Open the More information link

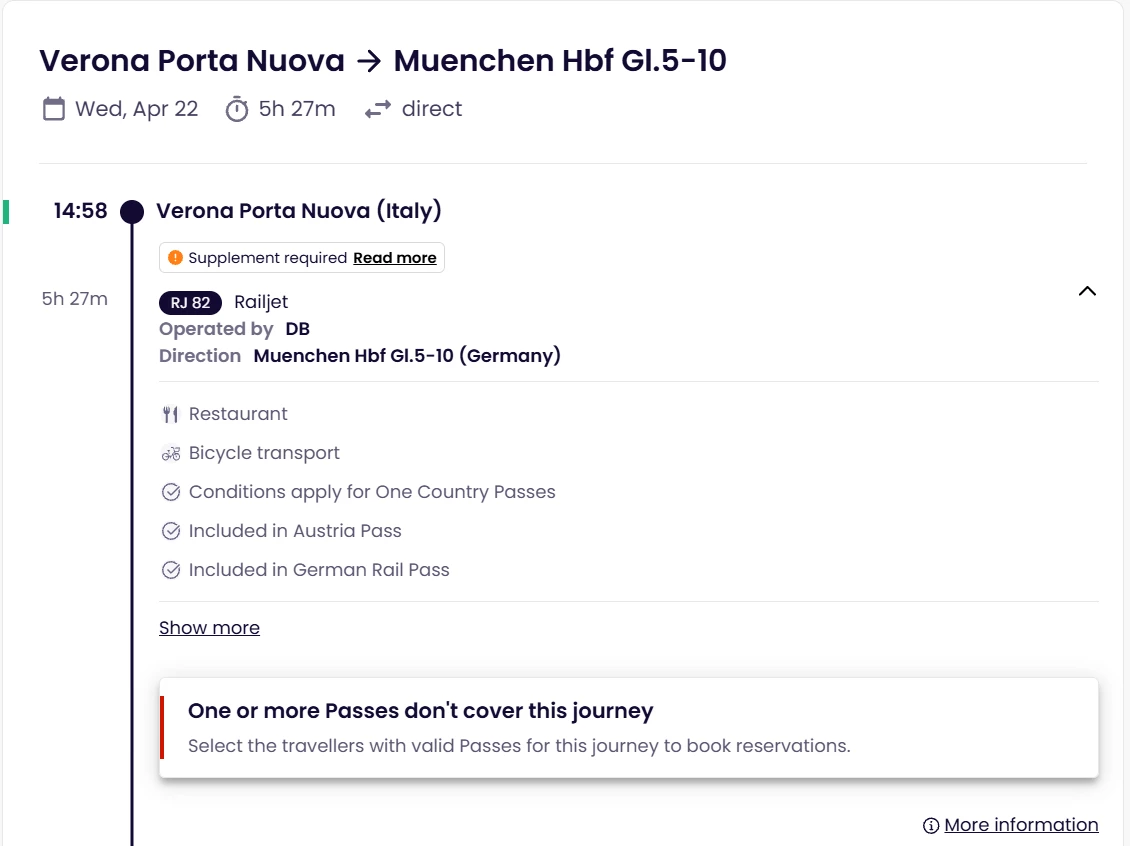1021,825
